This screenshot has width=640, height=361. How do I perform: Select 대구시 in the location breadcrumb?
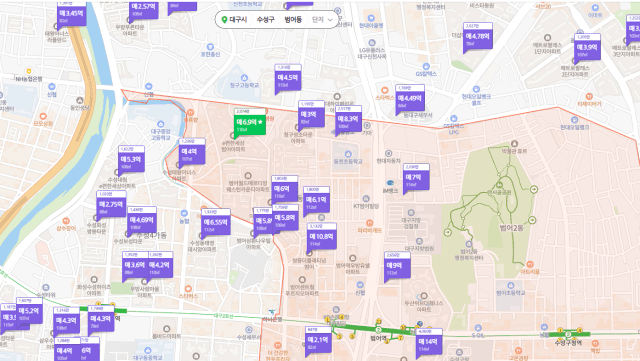click(238, 20)
